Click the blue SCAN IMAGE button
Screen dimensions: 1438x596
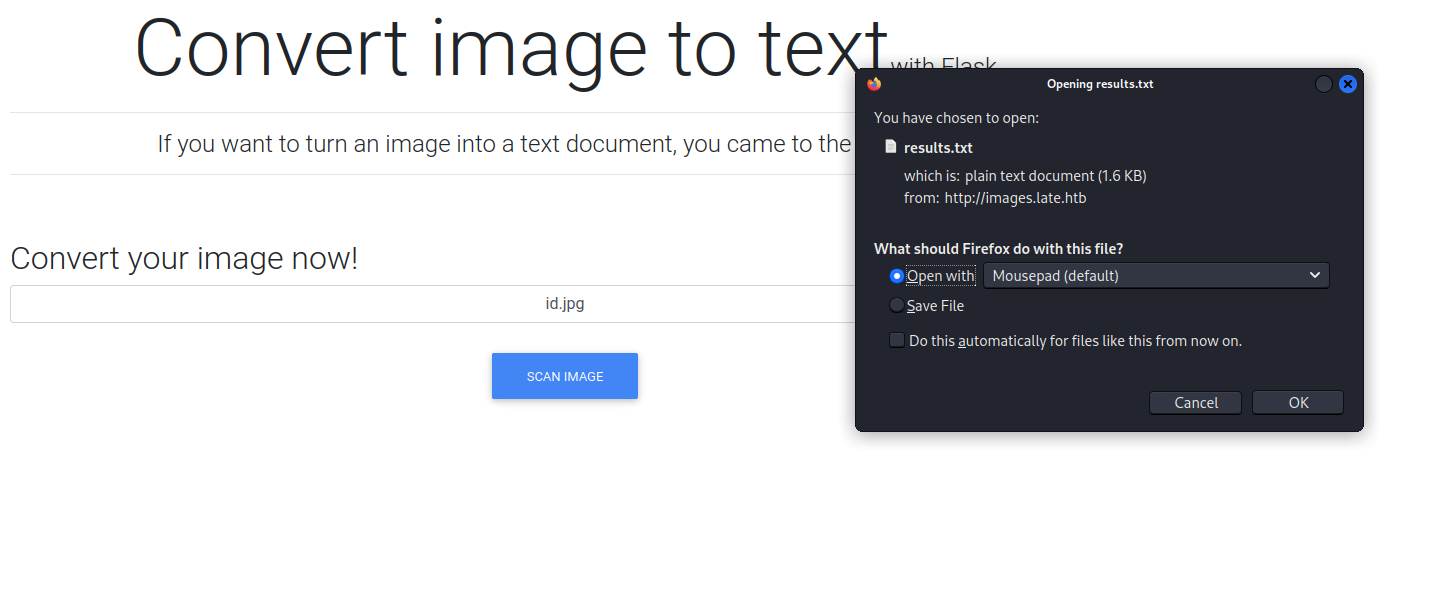pos(564,376)
